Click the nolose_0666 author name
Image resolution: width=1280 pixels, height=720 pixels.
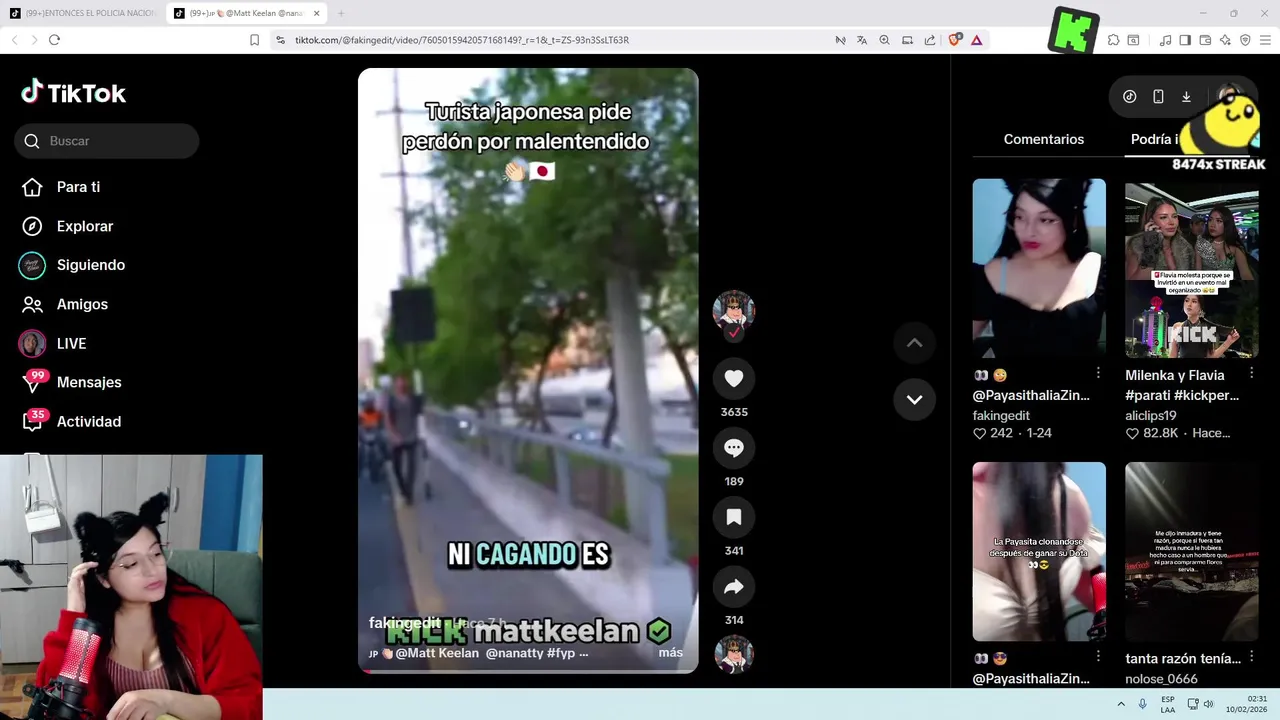1162,679
